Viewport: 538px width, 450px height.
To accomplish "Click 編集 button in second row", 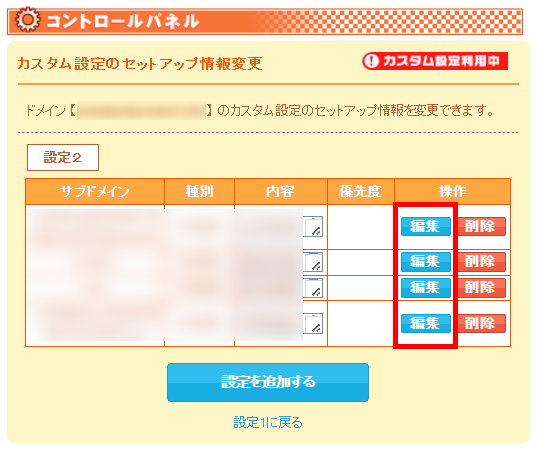I will tap(426, 262).
